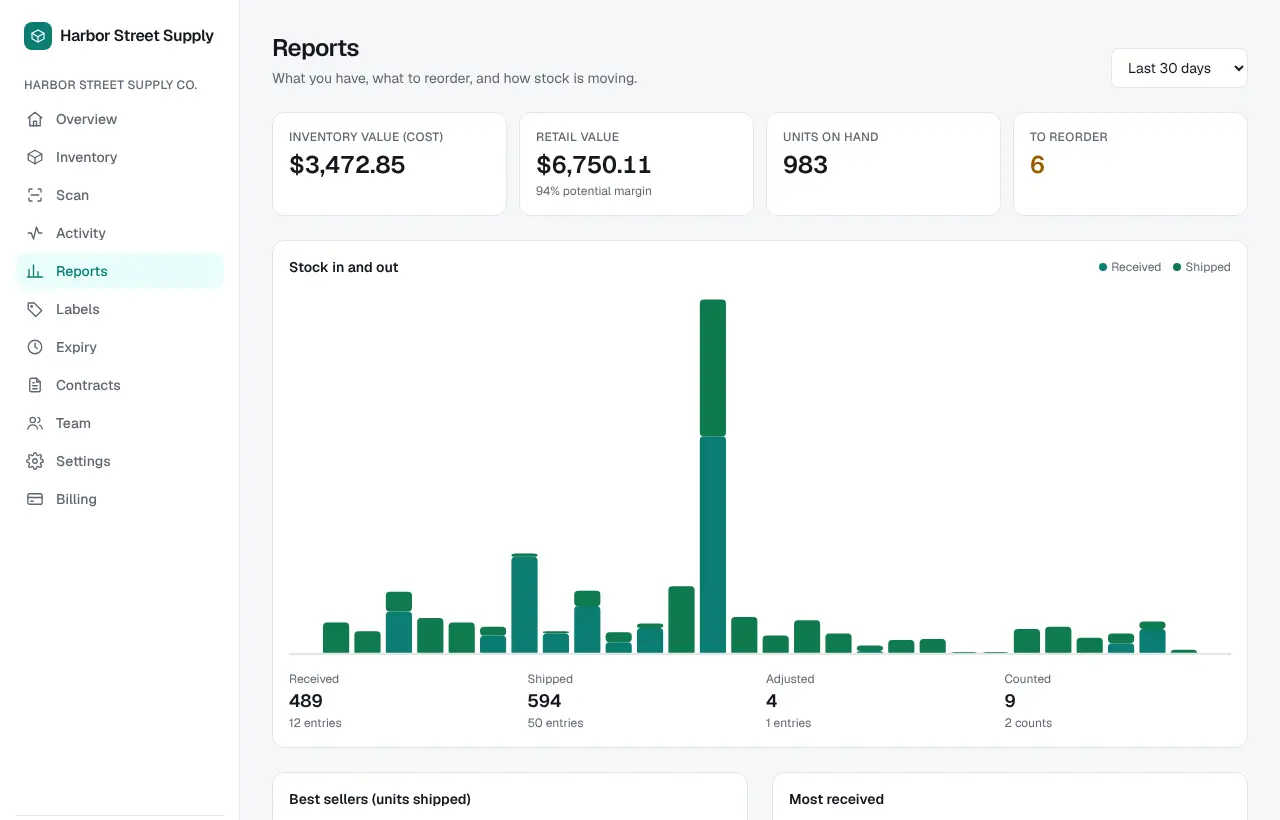Click the Reports bar chart icon
1280x820 pixels.
pos(35,271)
